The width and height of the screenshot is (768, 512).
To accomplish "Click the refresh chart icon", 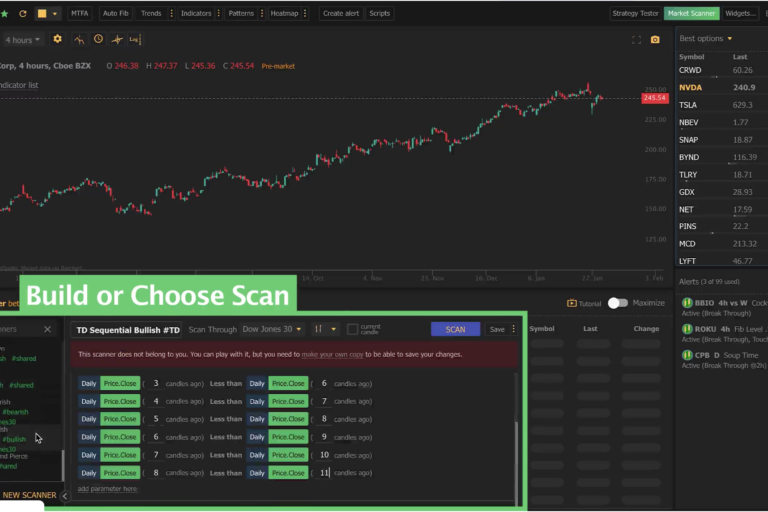I will click(23, 14).
